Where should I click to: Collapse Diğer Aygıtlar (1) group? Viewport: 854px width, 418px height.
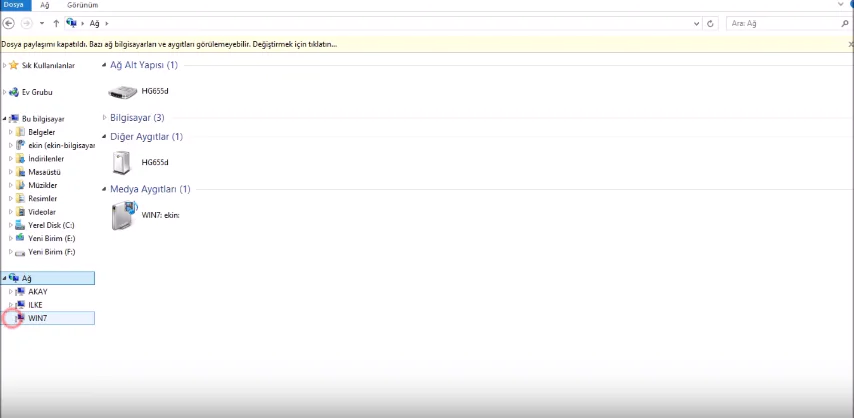[105, 137]
